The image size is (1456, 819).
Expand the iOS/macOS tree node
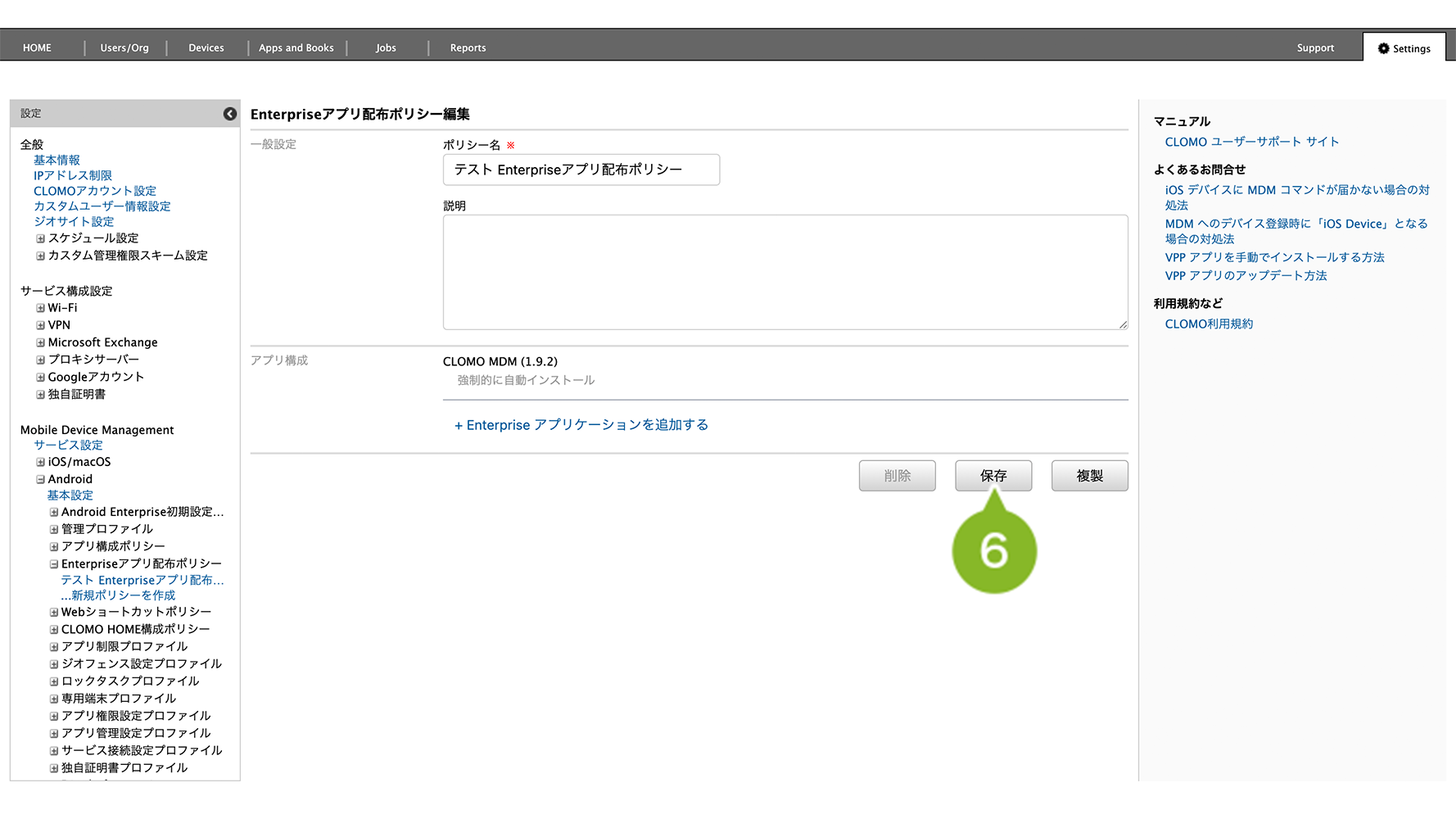pos(40,462)
